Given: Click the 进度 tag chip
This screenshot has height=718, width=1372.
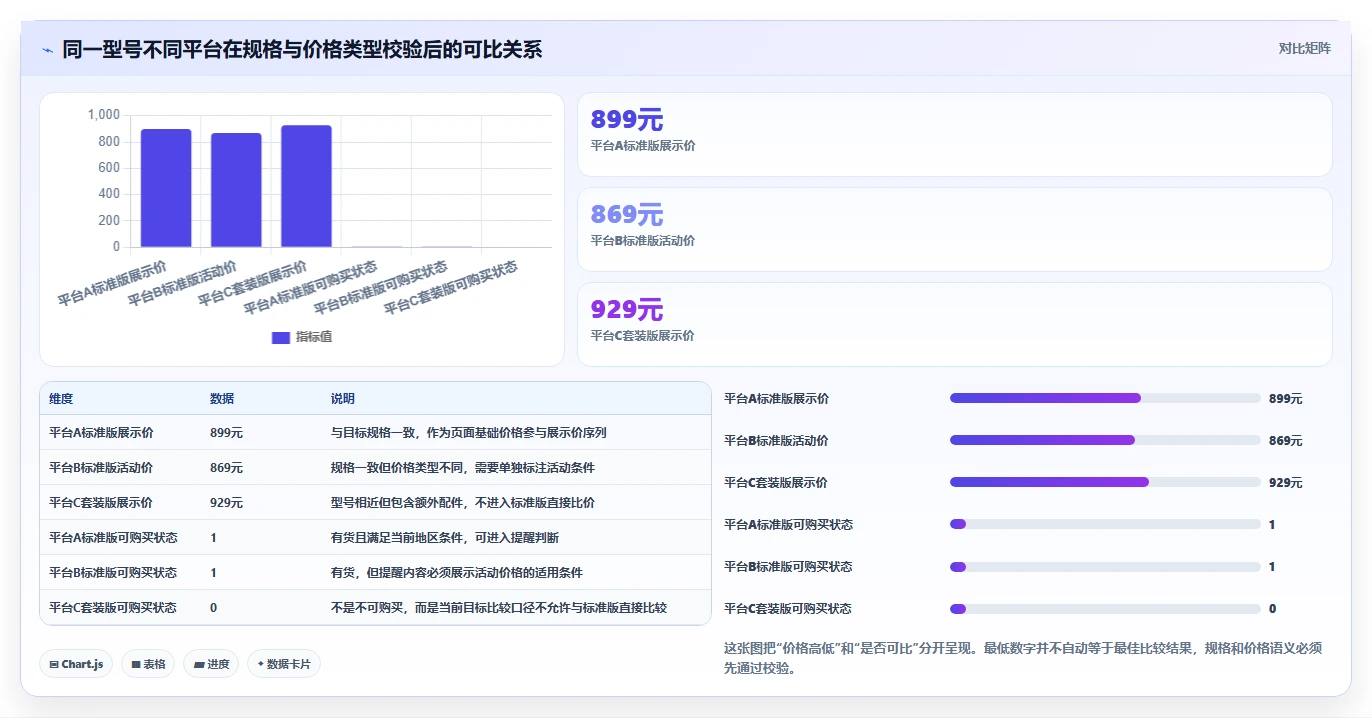Looking at the screenshot, I should point(211,664).
